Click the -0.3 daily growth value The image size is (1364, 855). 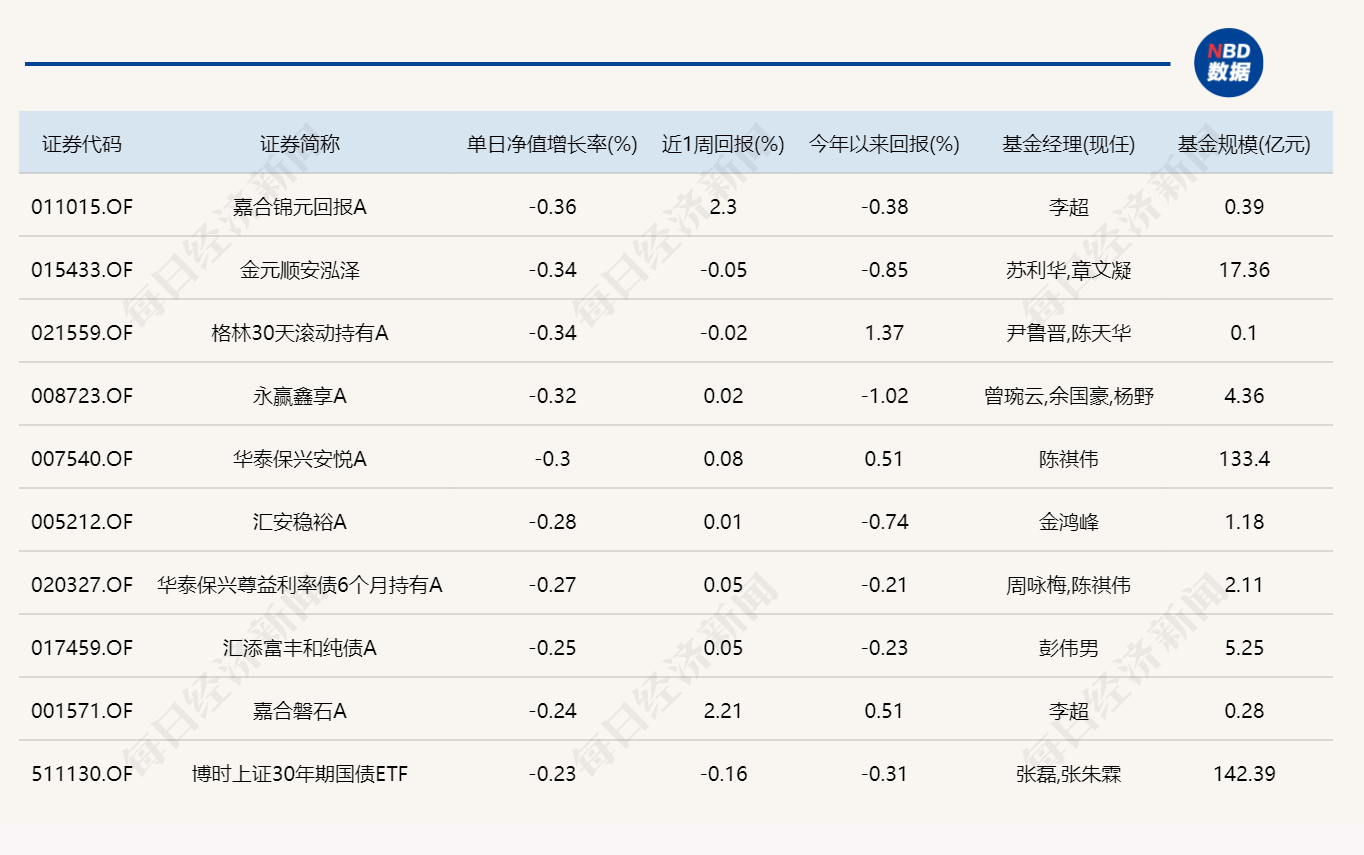(x=553, y=459)
